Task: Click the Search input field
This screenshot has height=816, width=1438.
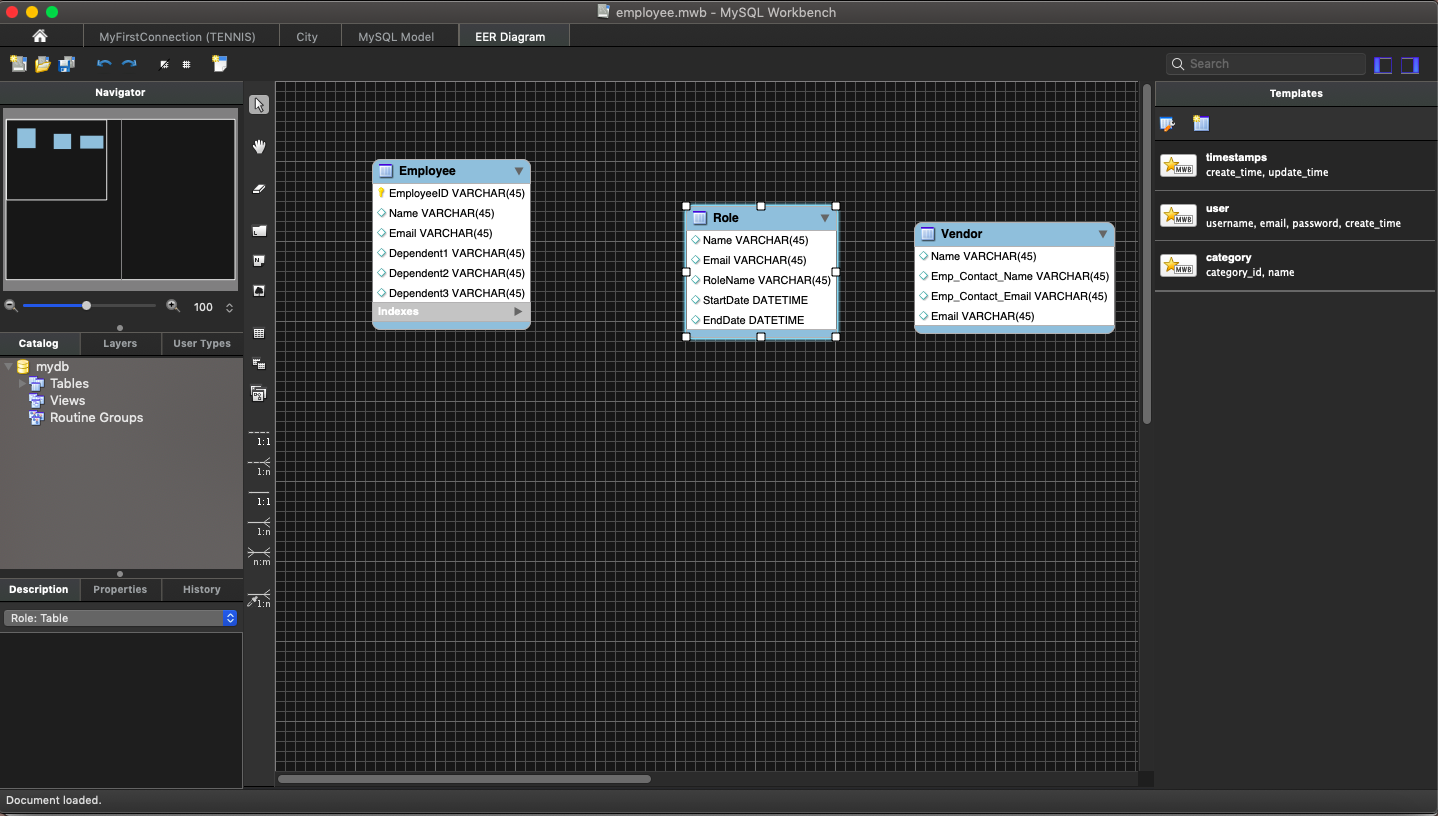Action: tap(1266, 64)
